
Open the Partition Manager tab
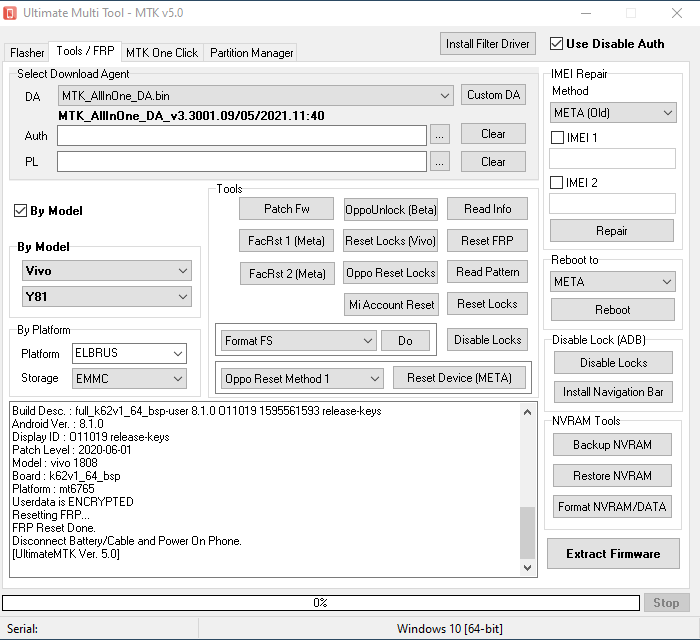(x=251, y=53)
